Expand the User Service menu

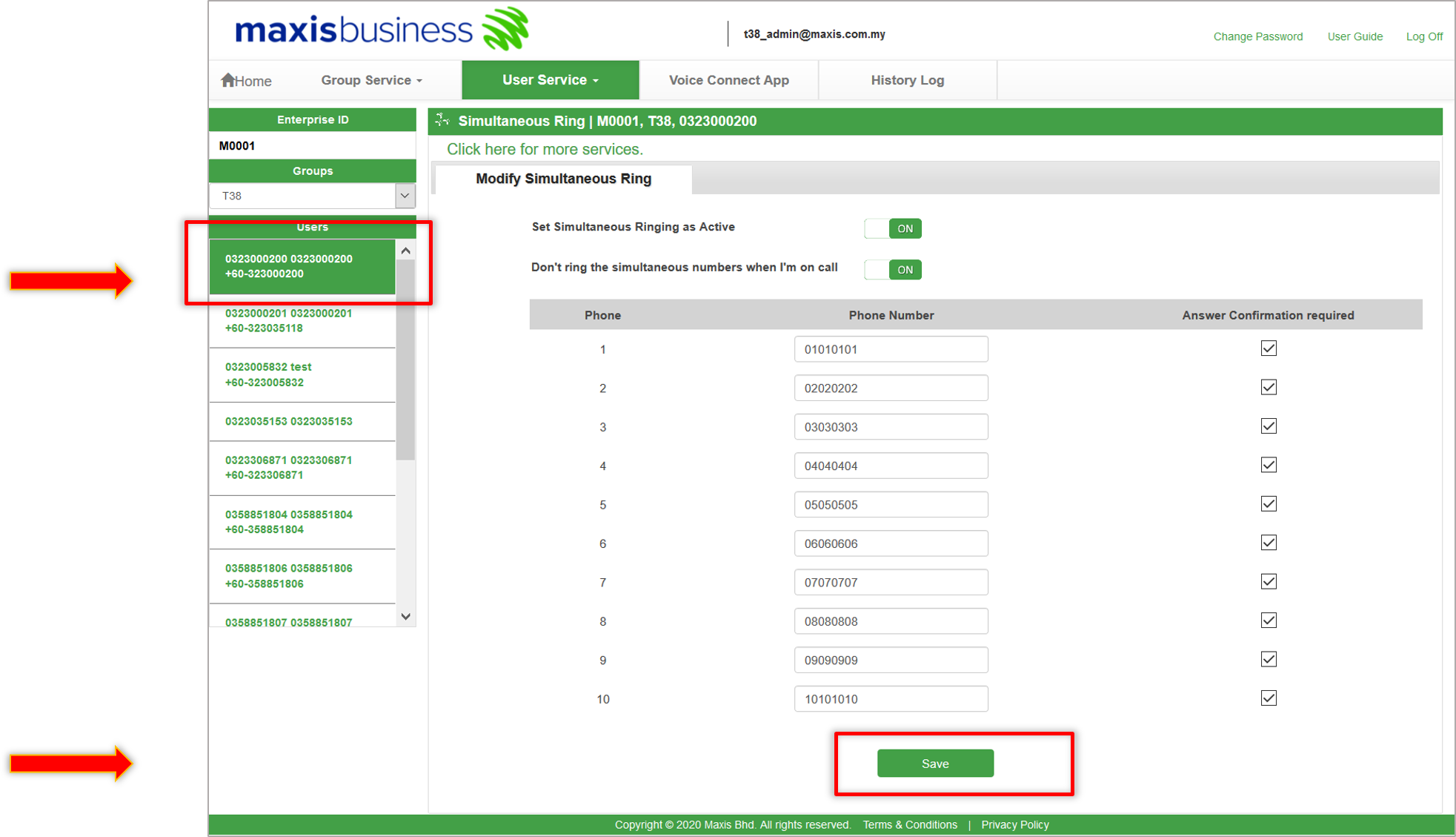tap(550, 80)
